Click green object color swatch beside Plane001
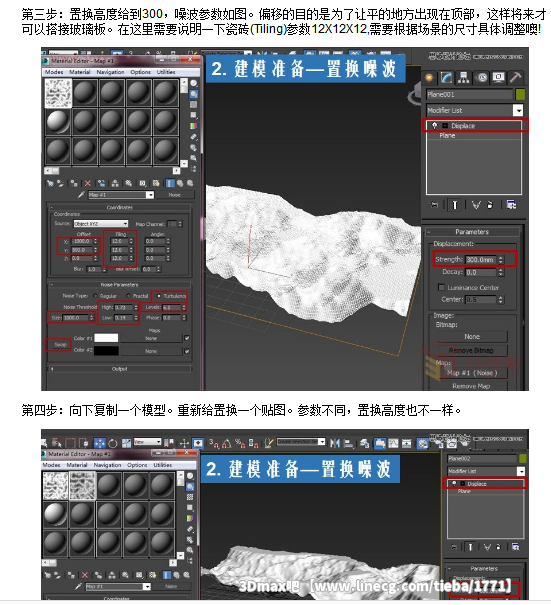The height and width of the screenshot is (605, 551). tap(520, 95)
